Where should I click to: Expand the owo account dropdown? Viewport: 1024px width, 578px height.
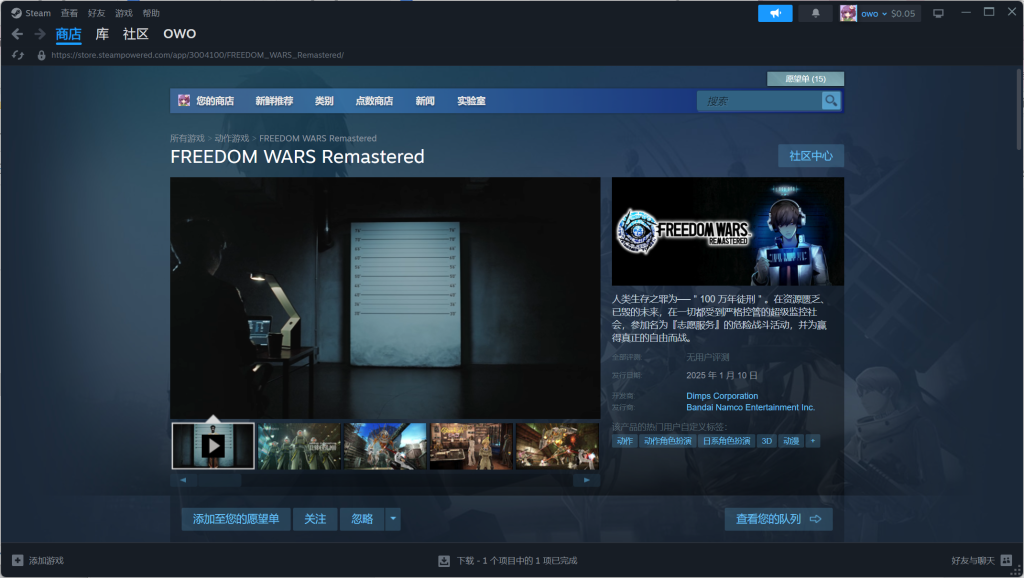click(884, 14)
